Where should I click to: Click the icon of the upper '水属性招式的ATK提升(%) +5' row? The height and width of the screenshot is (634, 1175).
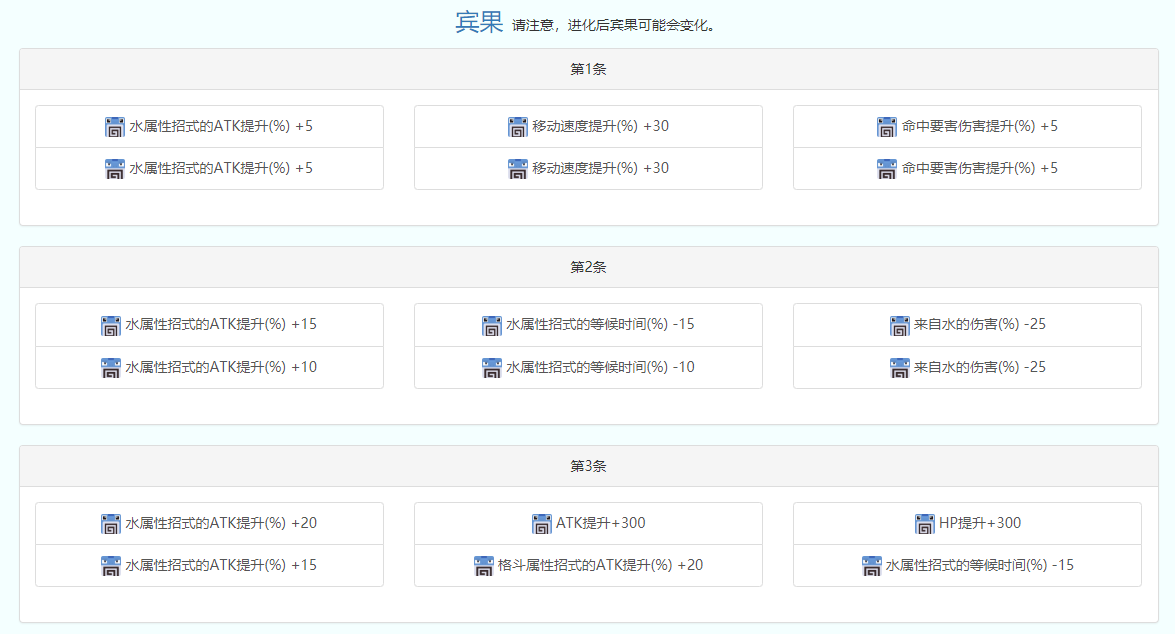pos(115,127)
